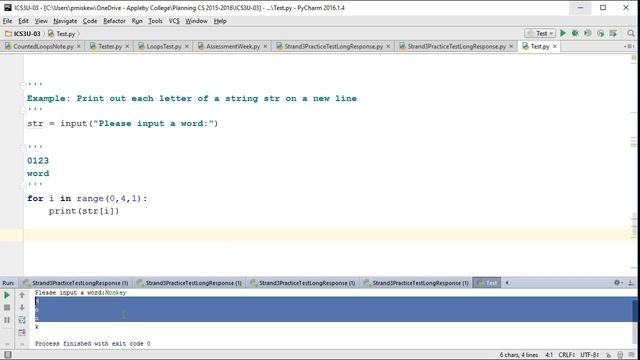Click the top-right editor inspection indicator

(x=633, y=58)
